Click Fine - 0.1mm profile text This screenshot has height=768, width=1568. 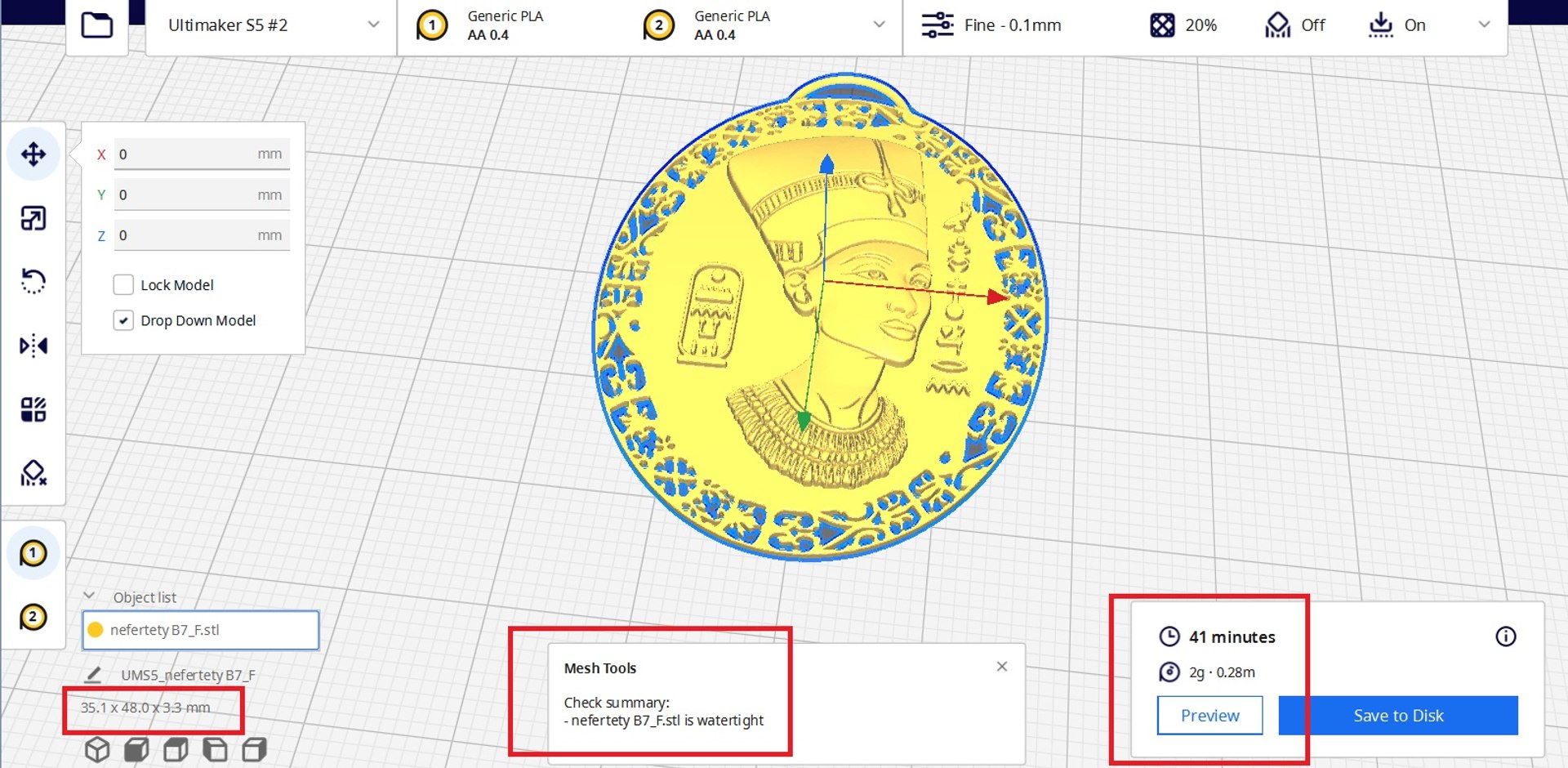pos(1013,25)
